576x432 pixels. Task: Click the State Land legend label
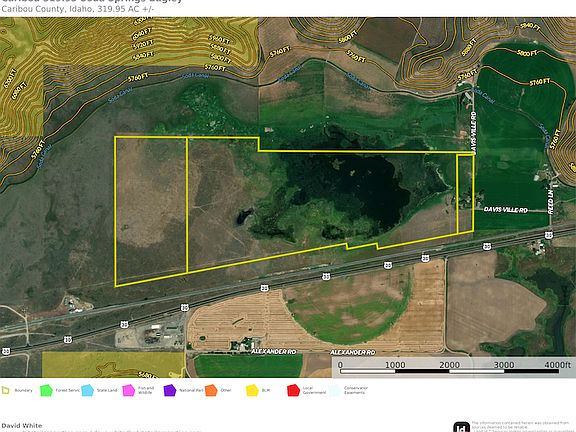click(107, 390)
